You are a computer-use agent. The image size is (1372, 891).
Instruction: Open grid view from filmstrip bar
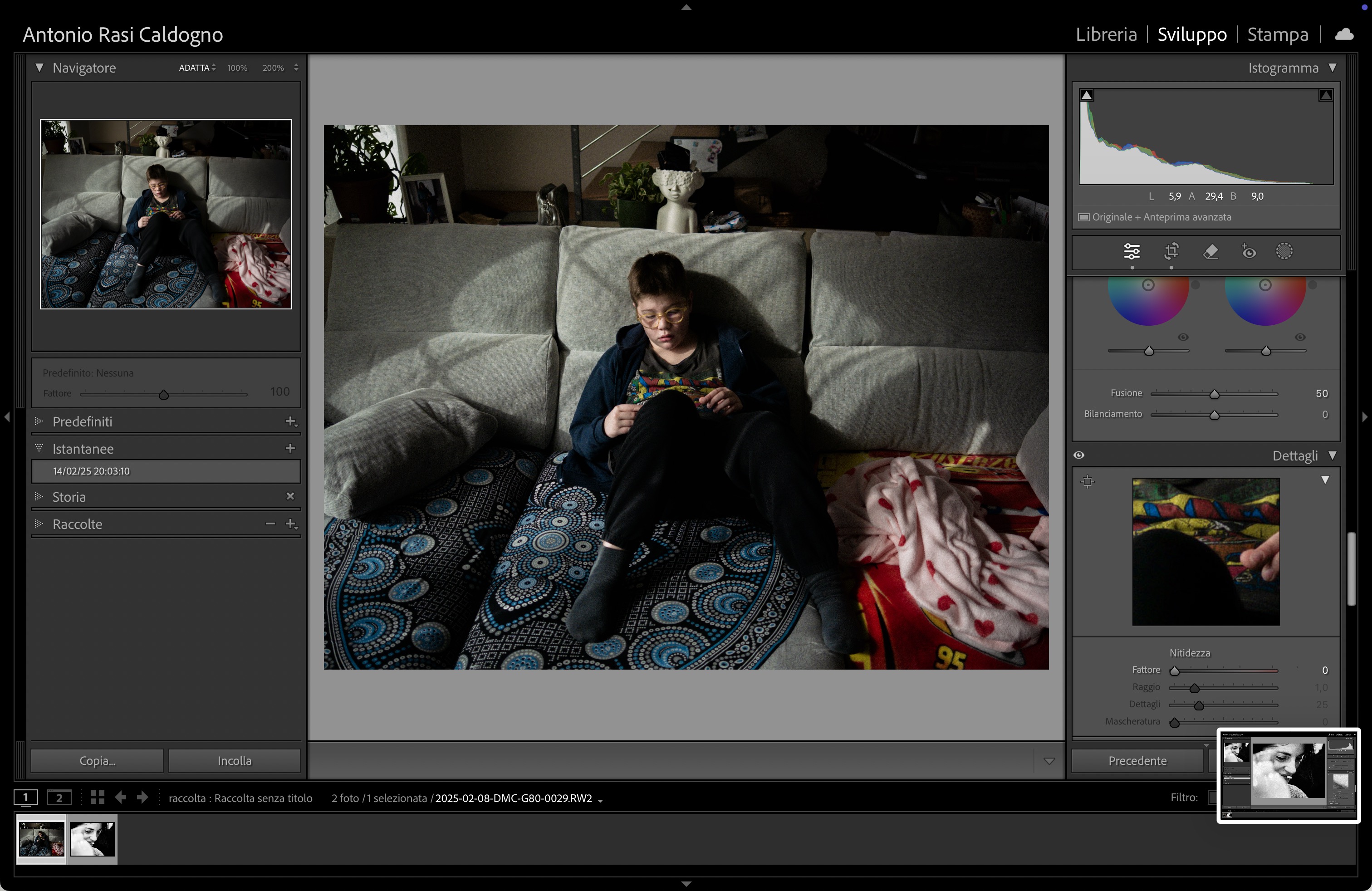[98, 798]
